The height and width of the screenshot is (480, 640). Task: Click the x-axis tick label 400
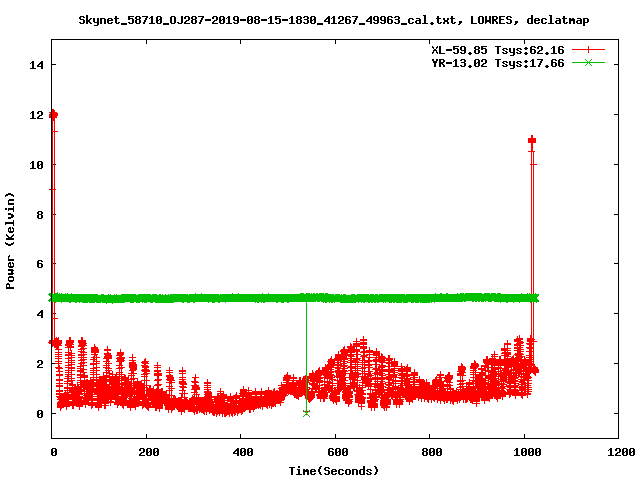pos(243,452)
